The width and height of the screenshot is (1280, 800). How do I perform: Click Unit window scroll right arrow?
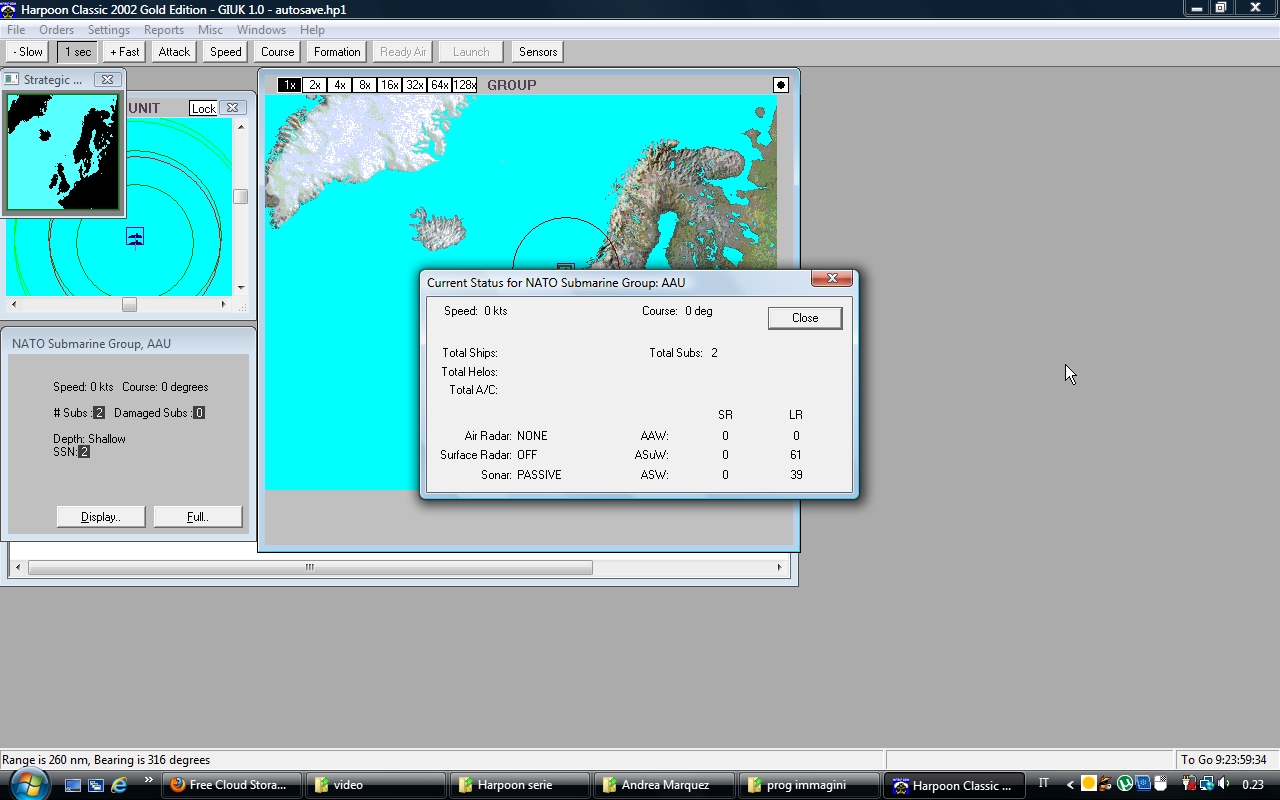(225, 304)
